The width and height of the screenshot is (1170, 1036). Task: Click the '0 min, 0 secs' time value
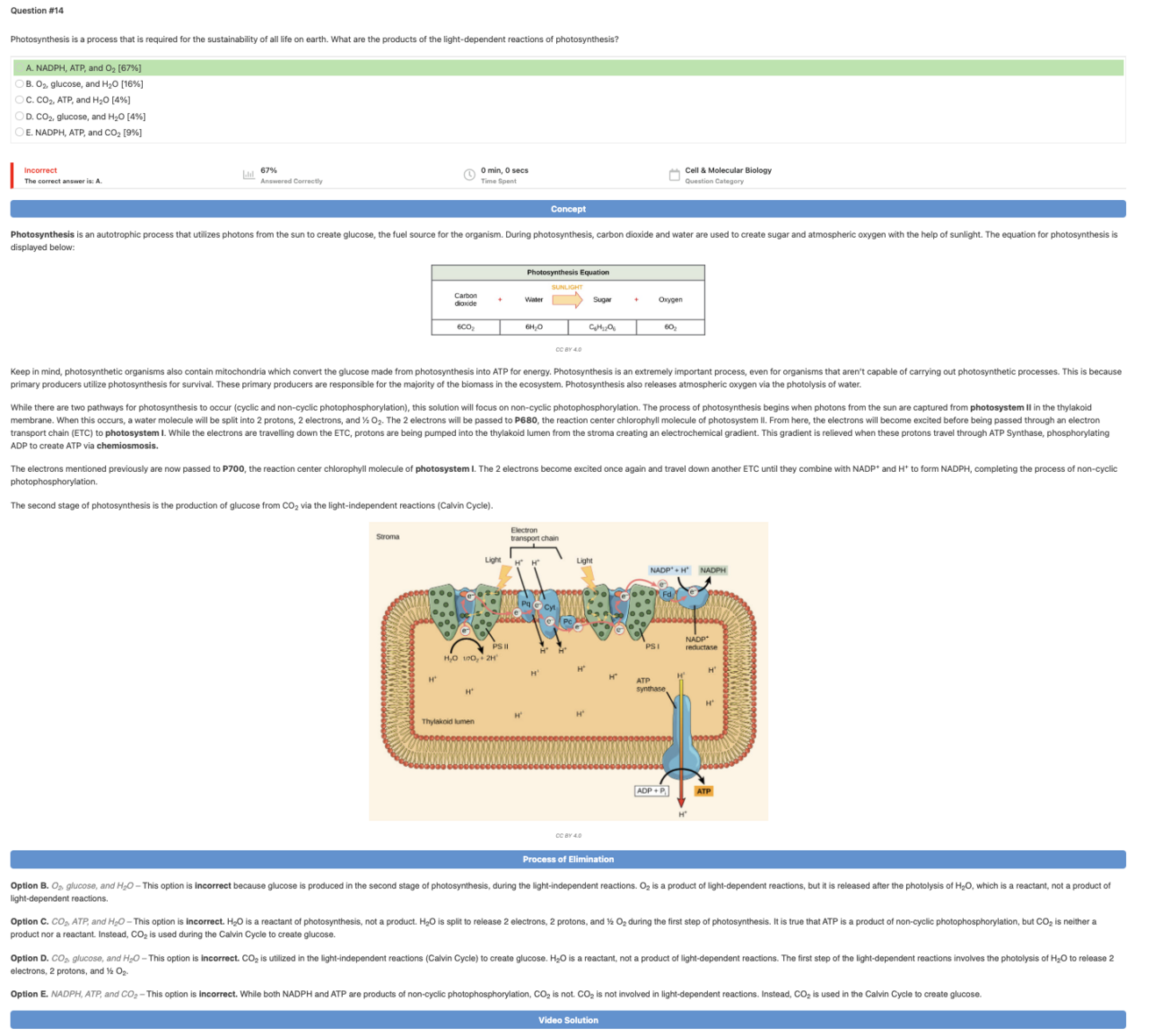click(x=504, y=170)
